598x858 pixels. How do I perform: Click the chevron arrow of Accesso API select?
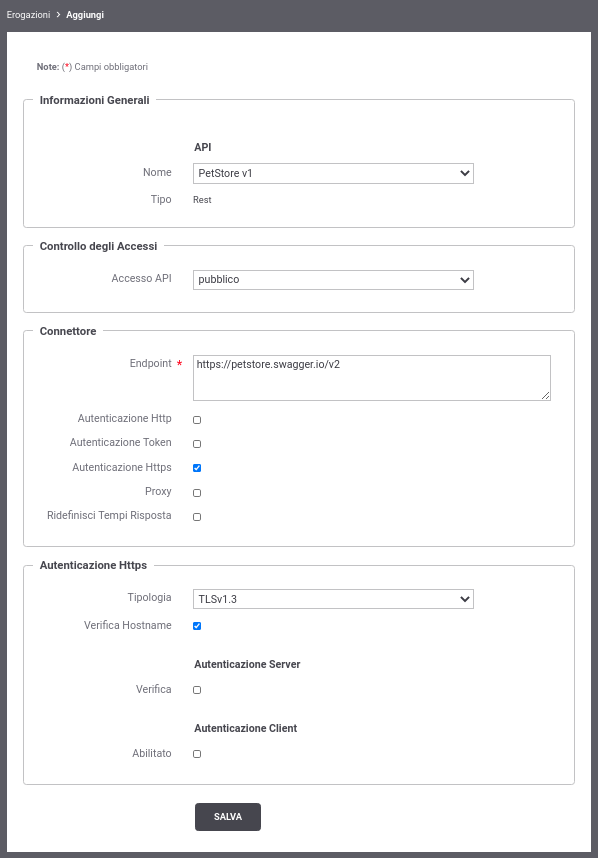click(x=465, y=280)
